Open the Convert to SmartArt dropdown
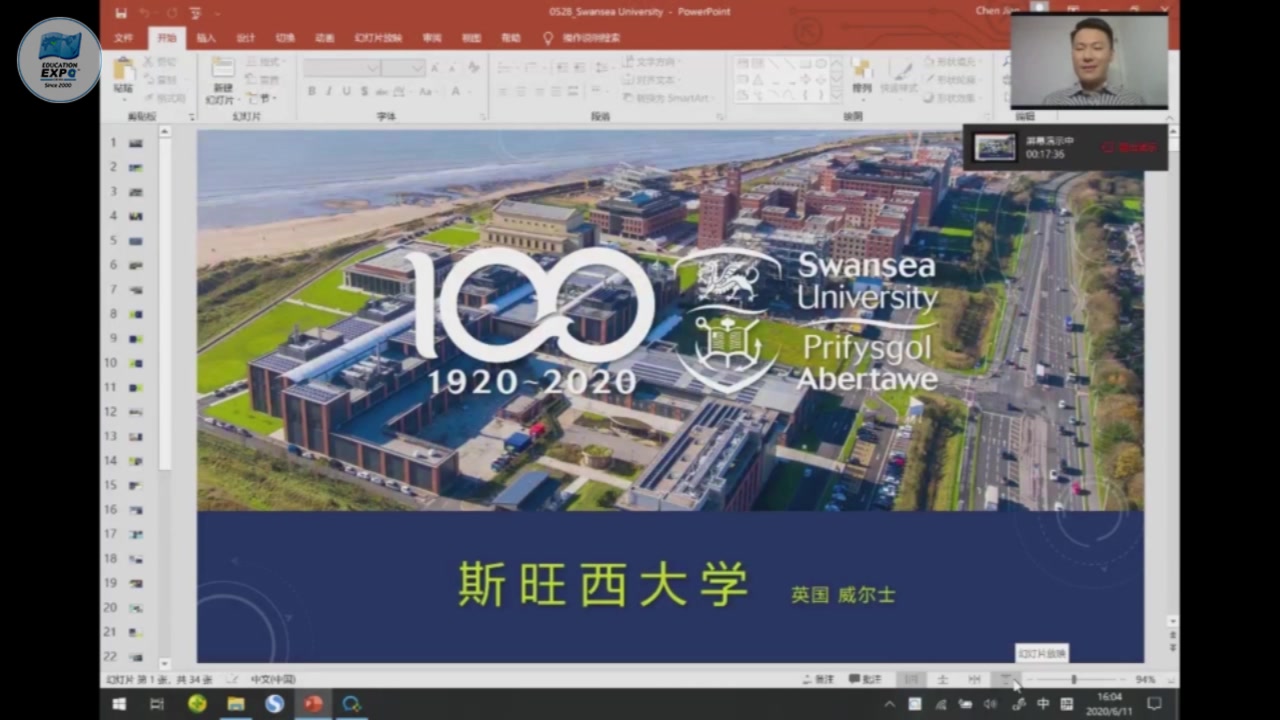The height and width of the screenshot is (720, 1280). (669, 98)
